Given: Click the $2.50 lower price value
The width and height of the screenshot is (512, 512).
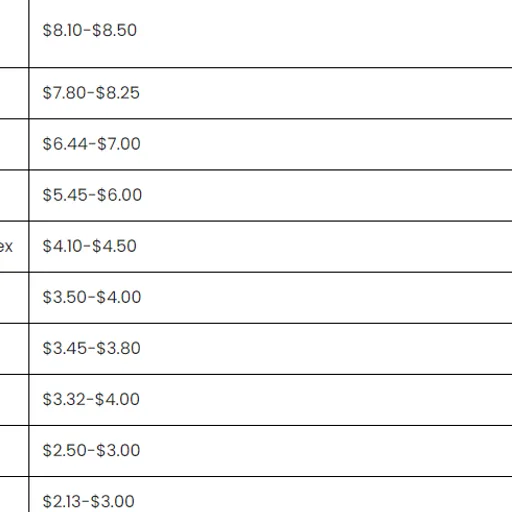Looking at the screenshot, I should 65,451.
